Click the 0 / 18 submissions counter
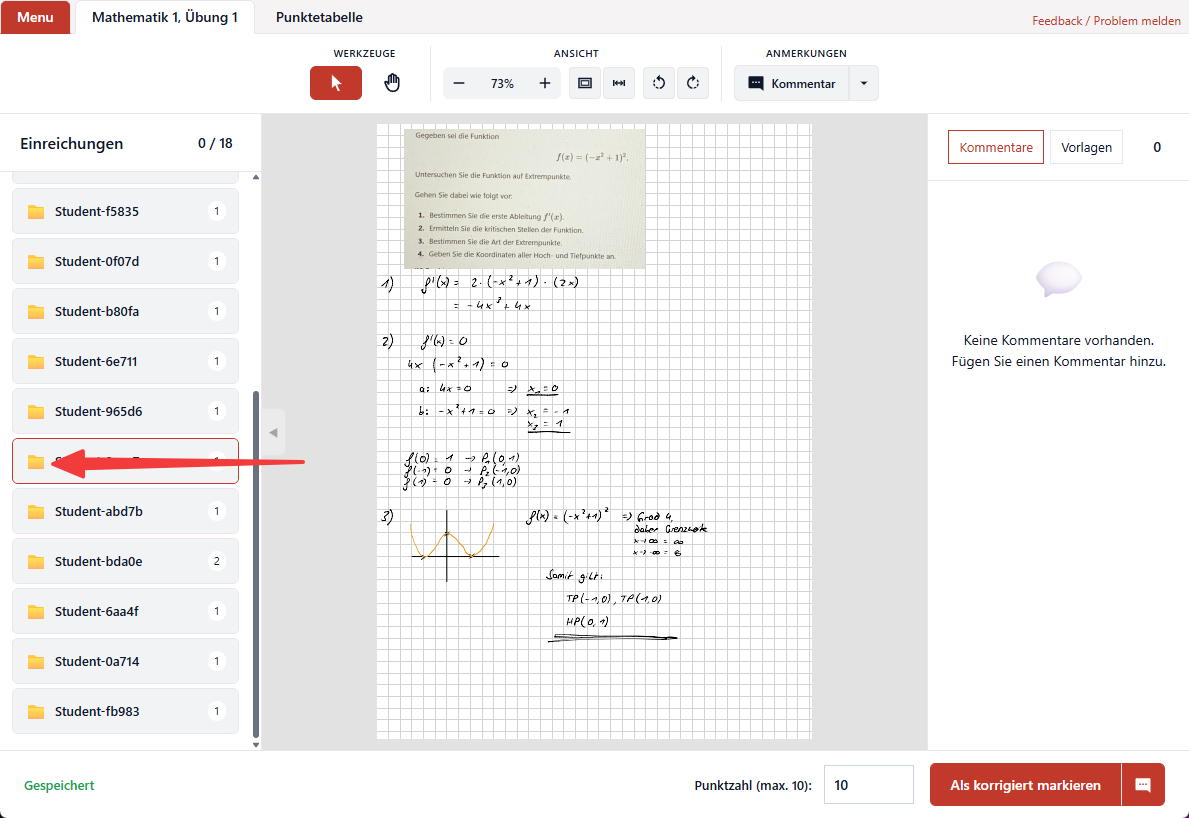 (x=215, y=143)
